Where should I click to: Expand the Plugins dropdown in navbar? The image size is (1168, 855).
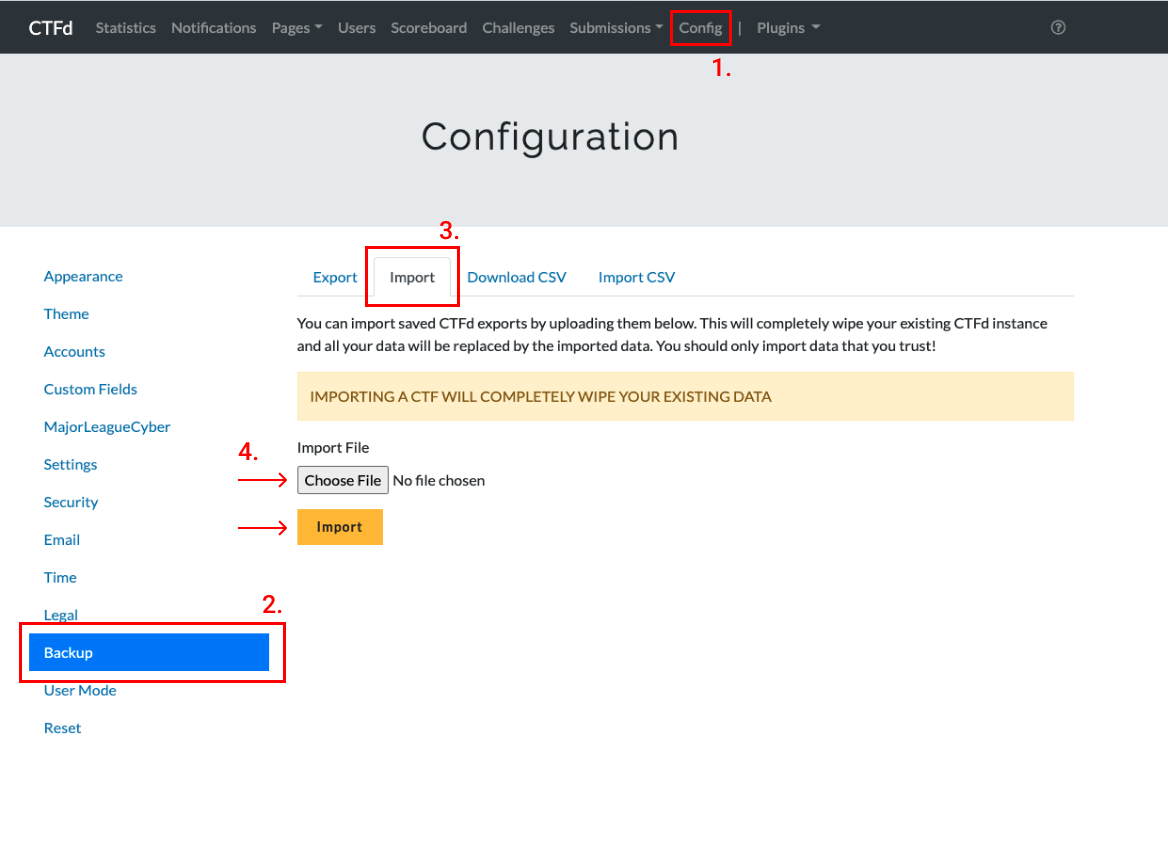coord(788,28)
